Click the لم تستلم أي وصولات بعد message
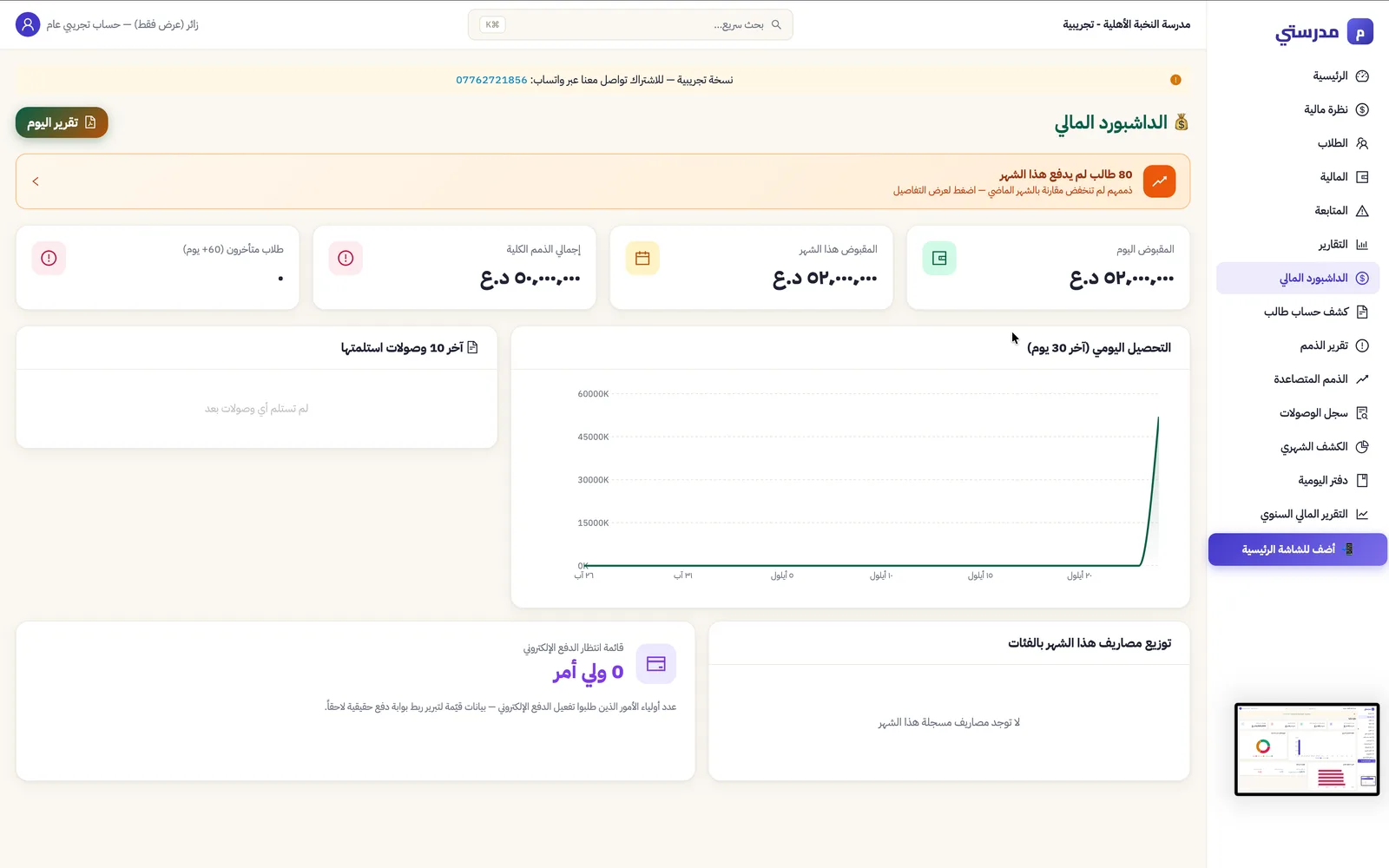This screenshot has height=868, width=1389. (256, 409)
